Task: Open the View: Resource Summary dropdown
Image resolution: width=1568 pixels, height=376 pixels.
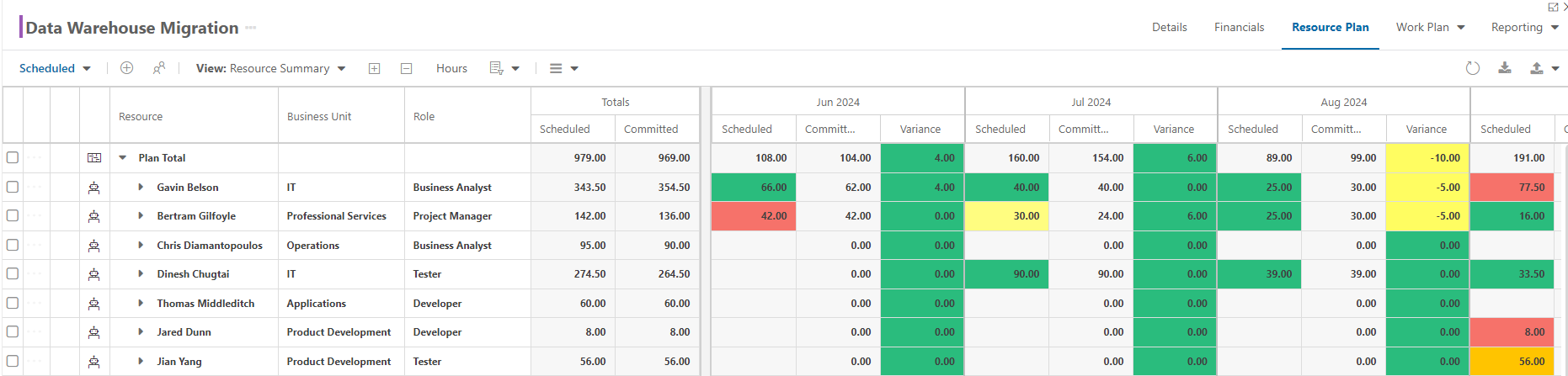Action: (x=271, y=68)
